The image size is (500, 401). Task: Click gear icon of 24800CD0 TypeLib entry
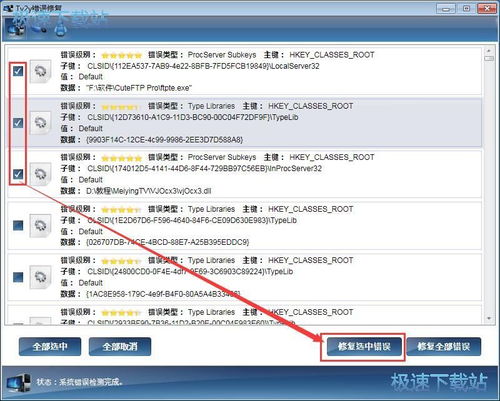click(41, 277)
